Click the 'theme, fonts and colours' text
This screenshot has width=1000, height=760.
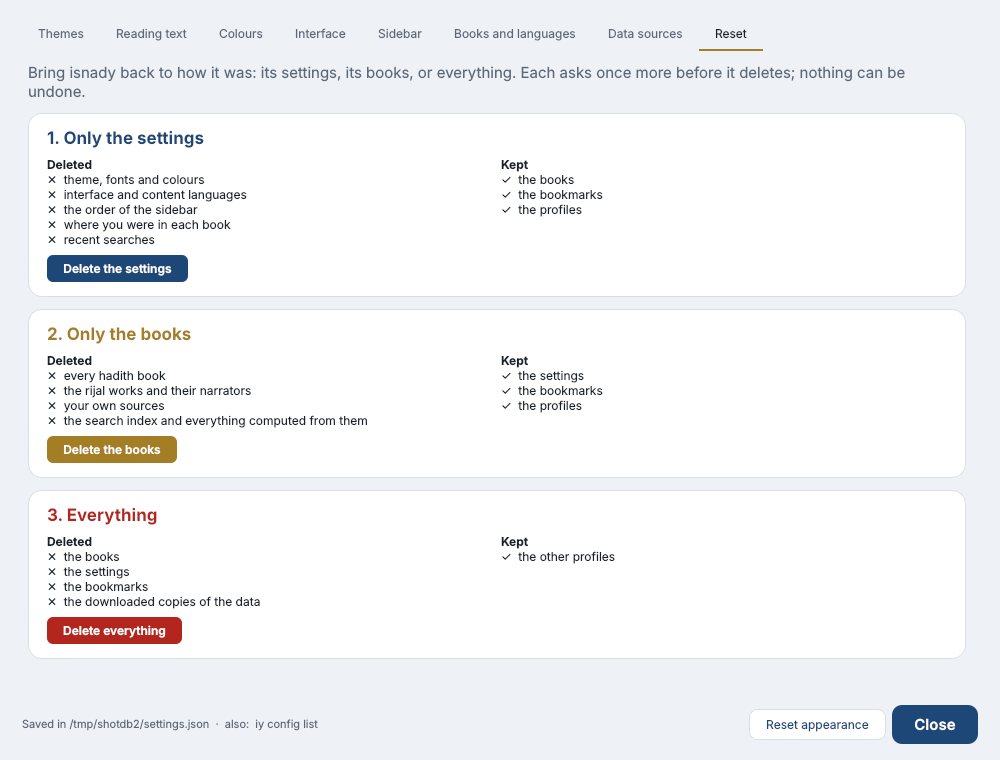pos(134,180)
